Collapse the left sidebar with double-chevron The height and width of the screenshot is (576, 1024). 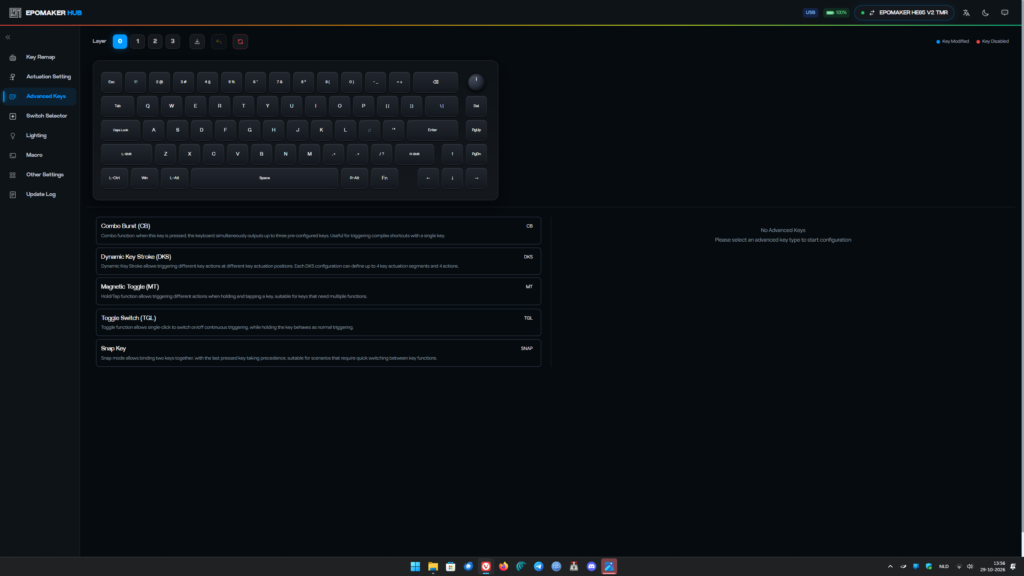(8, 37)
